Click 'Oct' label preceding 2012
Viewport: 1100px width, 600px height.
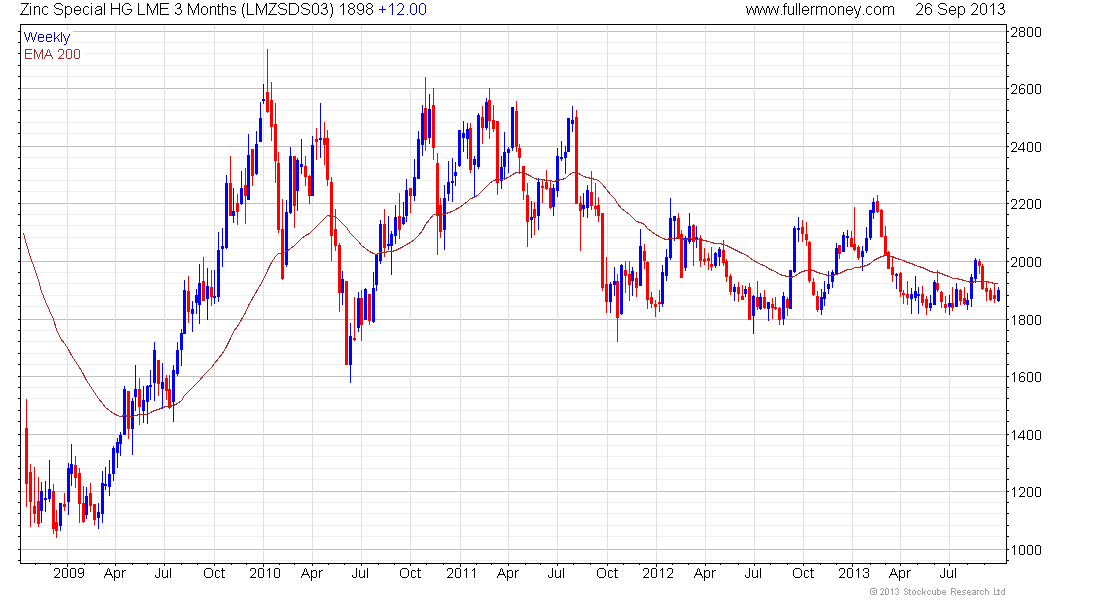click(607, 573)
